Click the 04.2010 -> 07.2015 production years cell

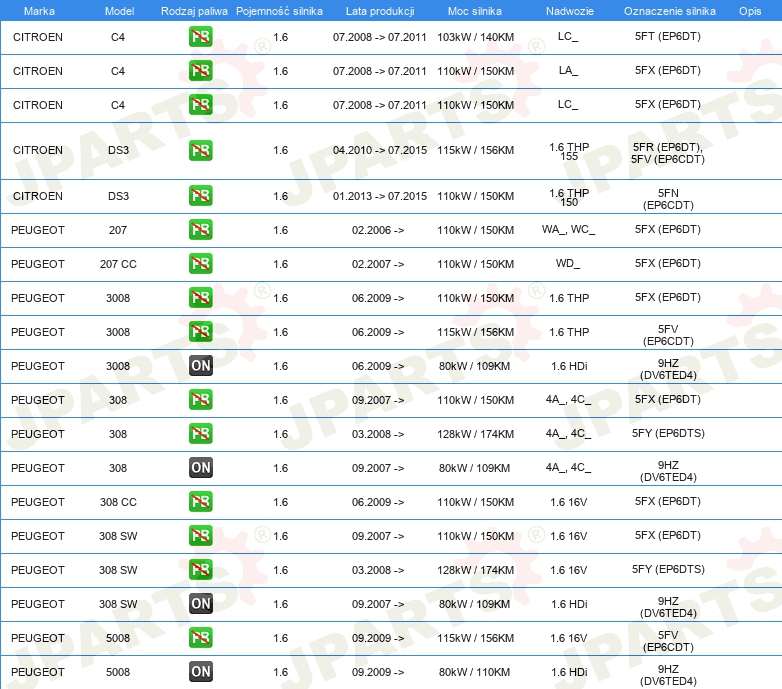380,150
